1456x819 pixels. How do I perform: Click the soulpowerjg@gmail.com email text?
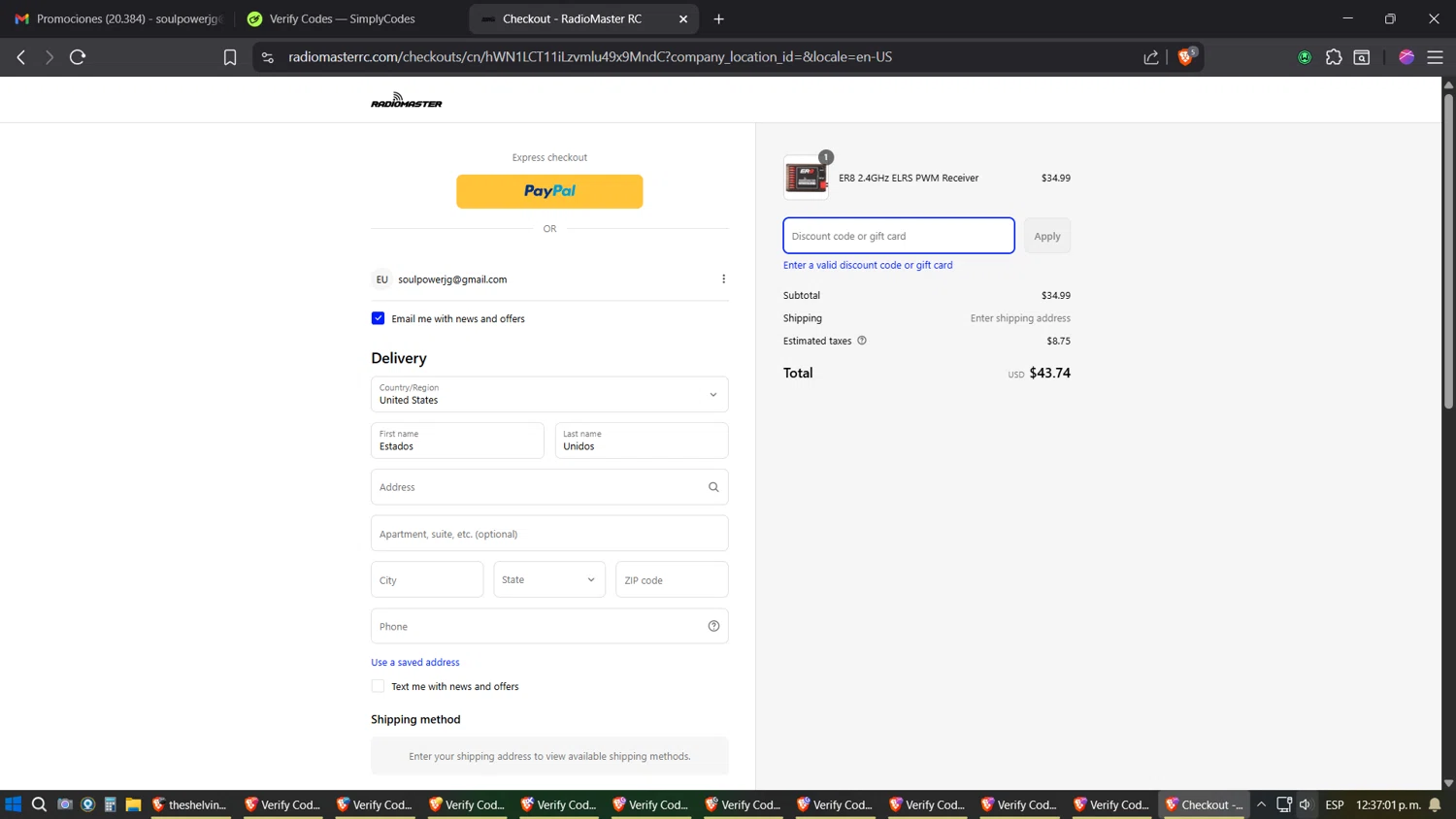(x=452, y=279)
